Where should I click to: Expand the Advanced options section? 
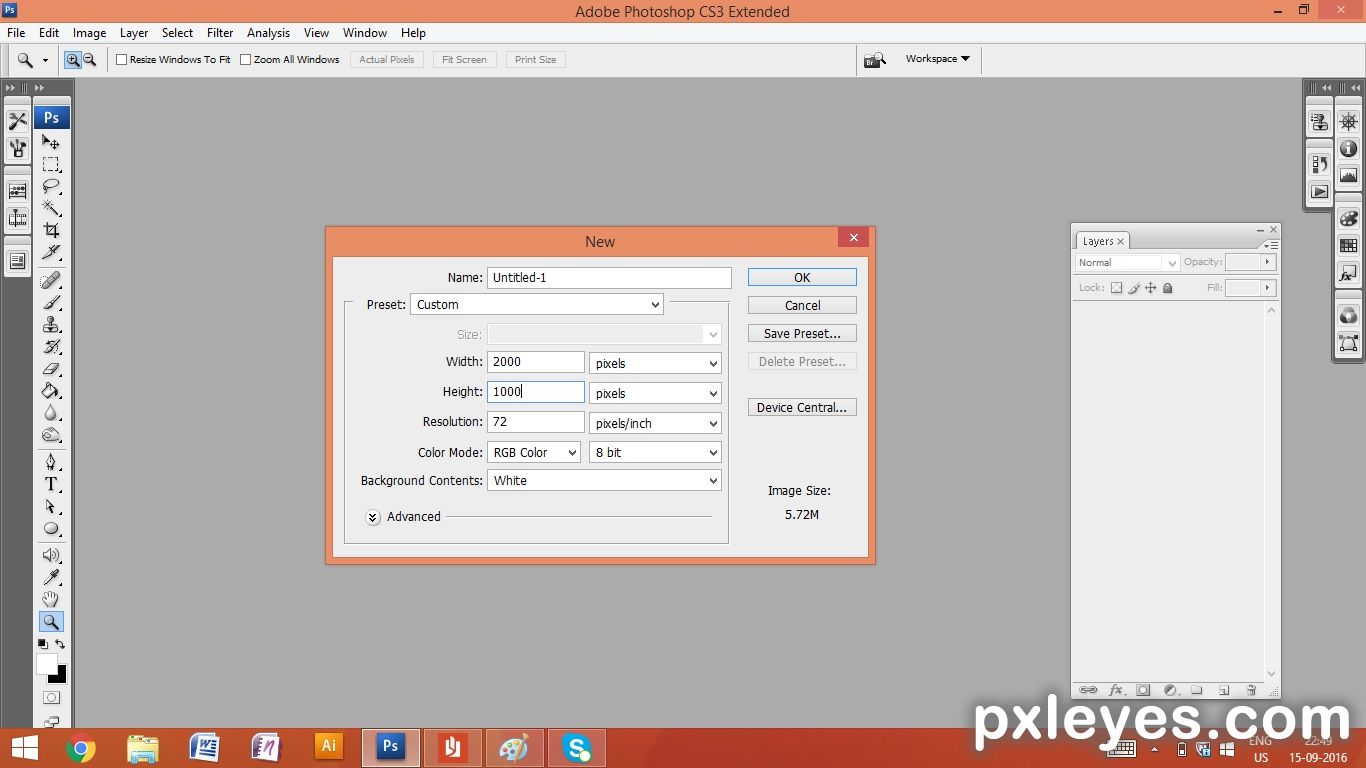pos(373,517)
